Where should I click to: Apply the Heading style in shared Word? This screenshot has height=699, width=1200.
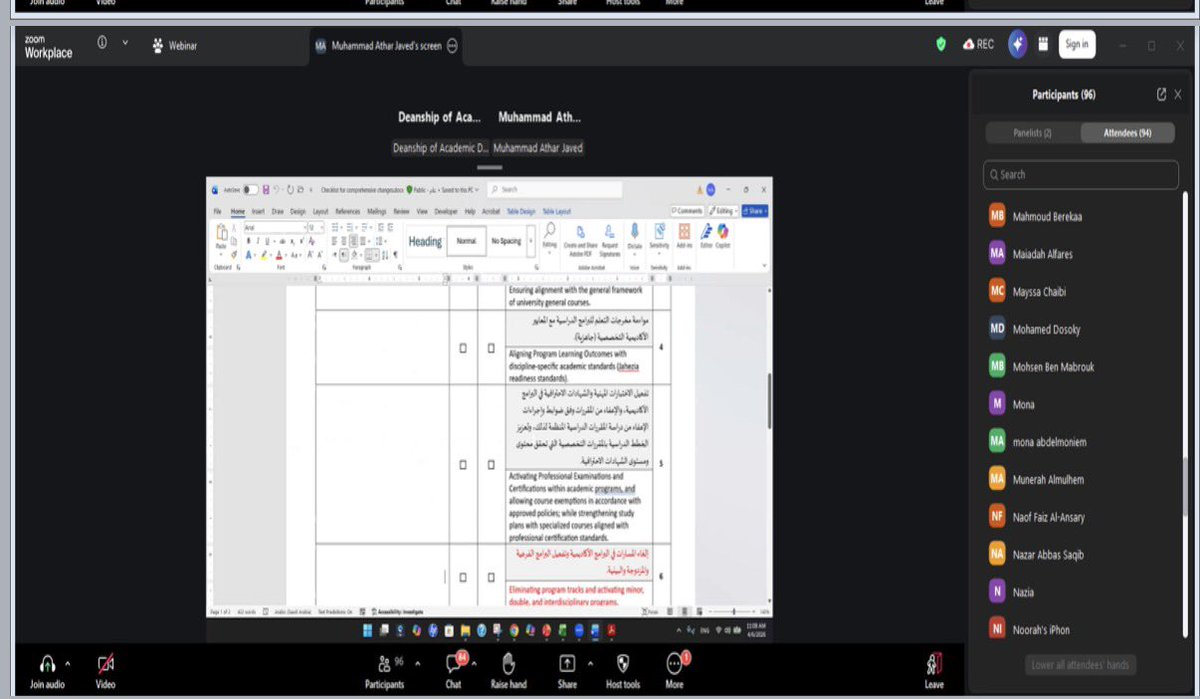(x=425, y=241)
